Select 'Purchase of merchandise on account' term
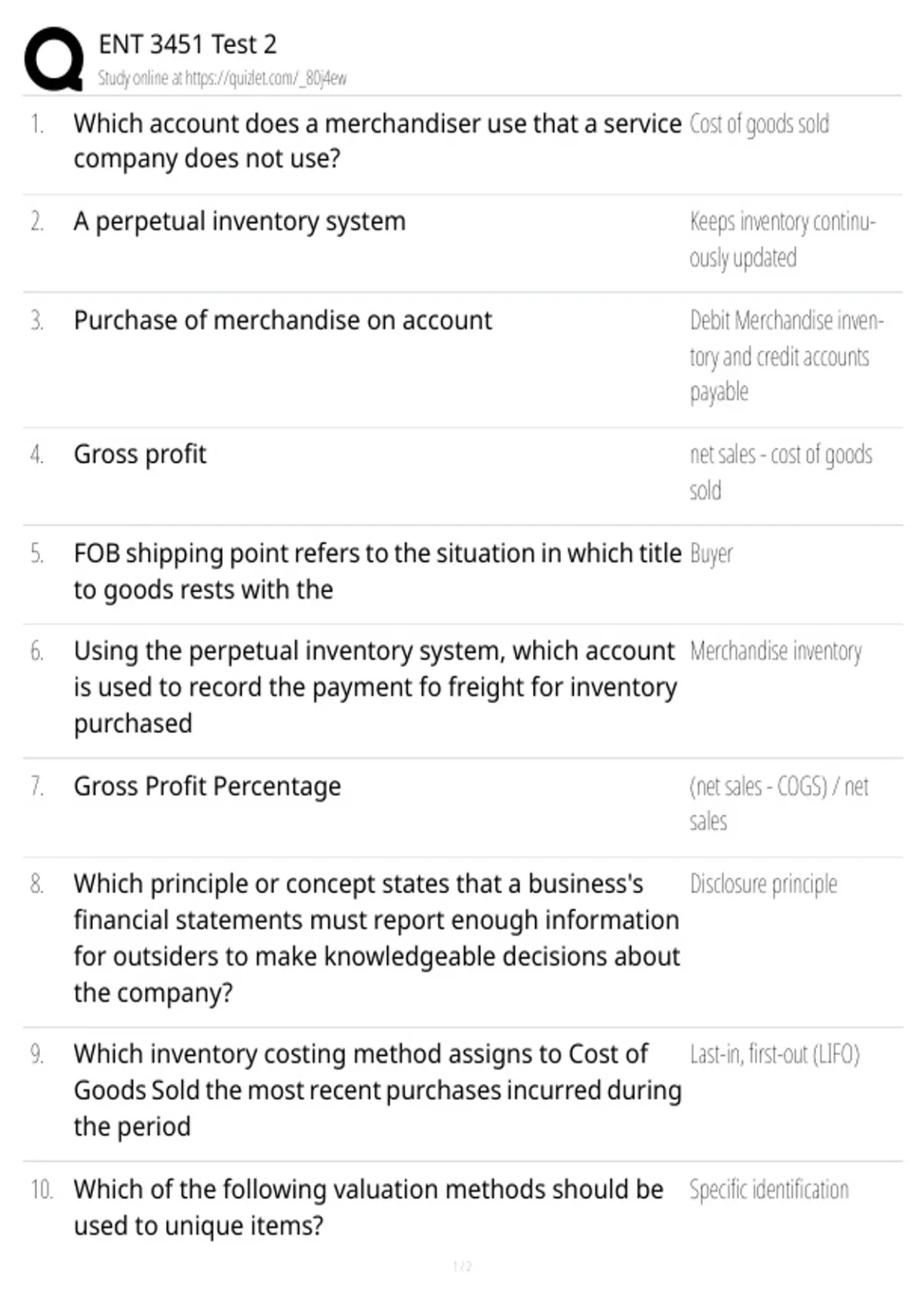This screenshot has height=1309, width=924. (x=283, y=320)
